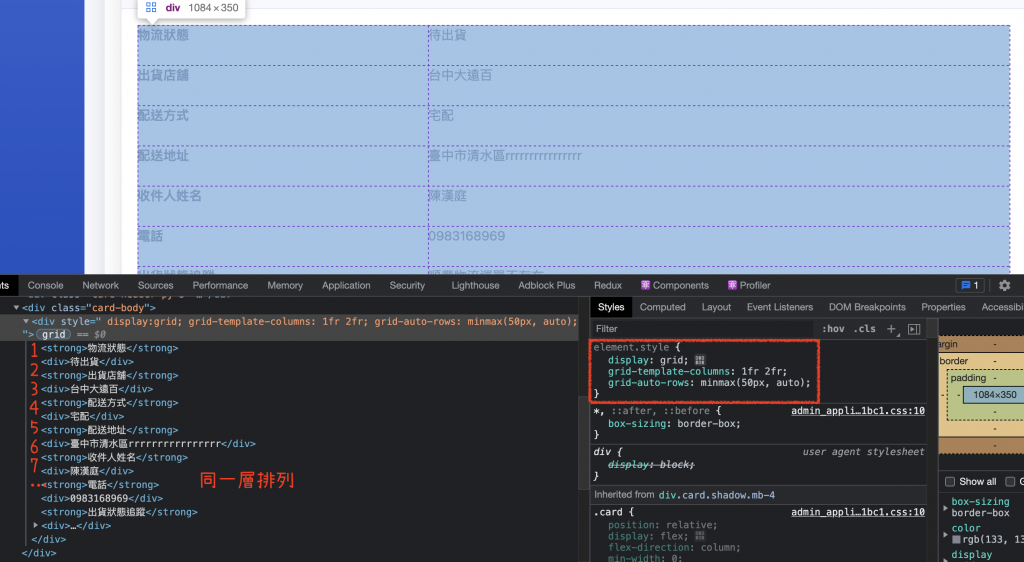The image size is (1024, 562).
Task: Collapse the grid style div node
Action: (26, 321)
